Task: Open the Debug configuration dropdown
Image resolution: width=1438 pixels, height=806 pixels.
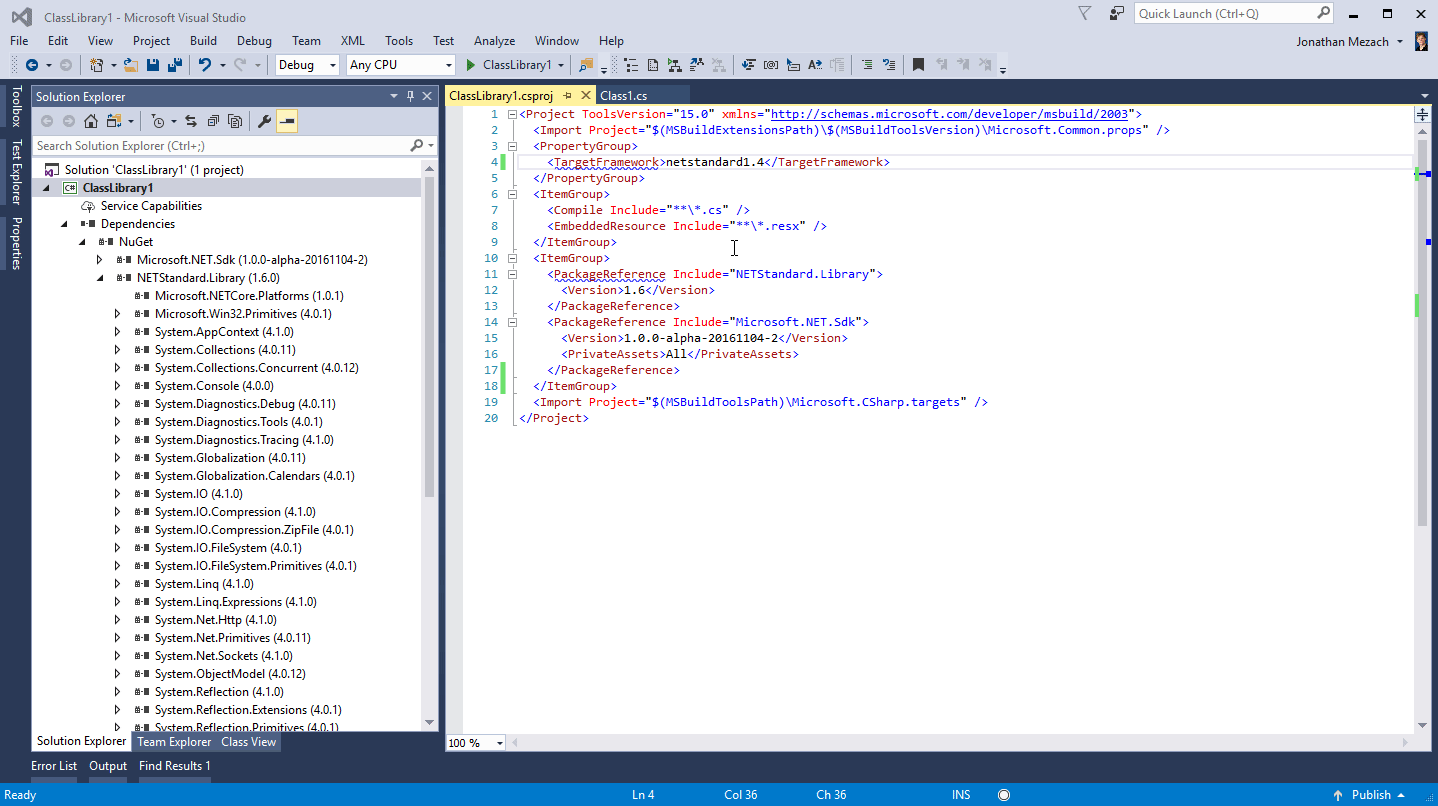Action: pyautogui.click(x=308, y=65)
